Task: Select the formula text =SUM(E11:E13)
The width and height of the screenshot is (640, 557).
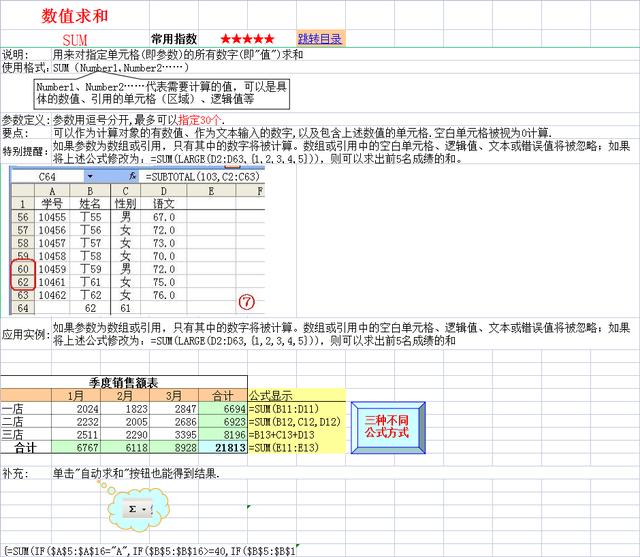Action: 284,448
